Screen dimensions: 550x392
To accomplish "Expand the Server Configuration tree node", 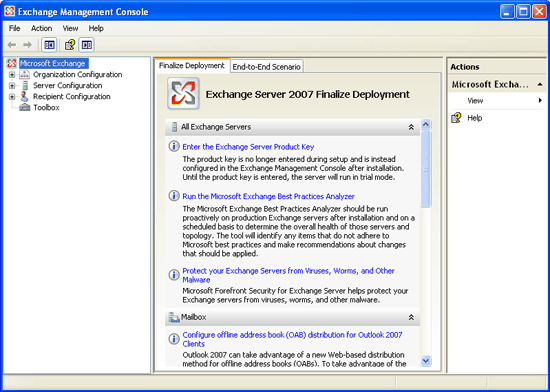I will 12,85.
